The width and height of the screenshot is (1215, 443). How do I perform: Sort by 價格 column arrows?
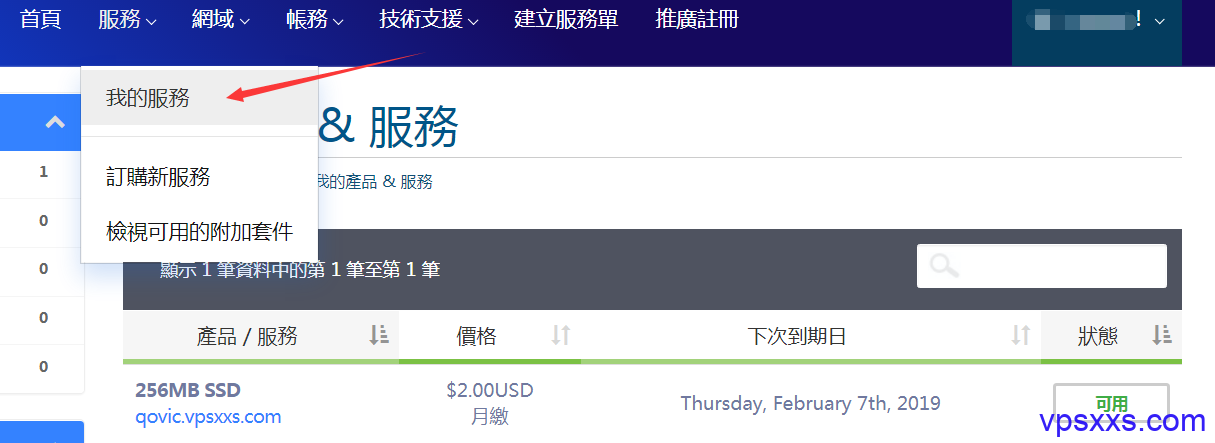[561, 336]
